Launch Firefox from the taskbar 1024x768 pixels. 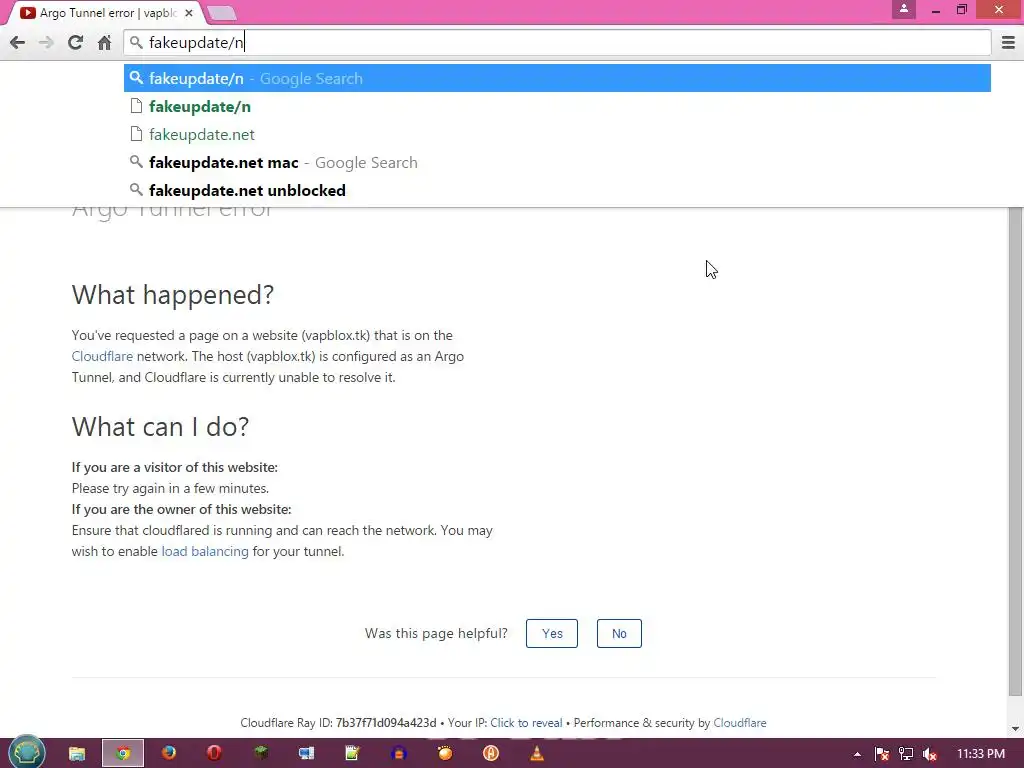pyautogui.click(x=168, y=754)
